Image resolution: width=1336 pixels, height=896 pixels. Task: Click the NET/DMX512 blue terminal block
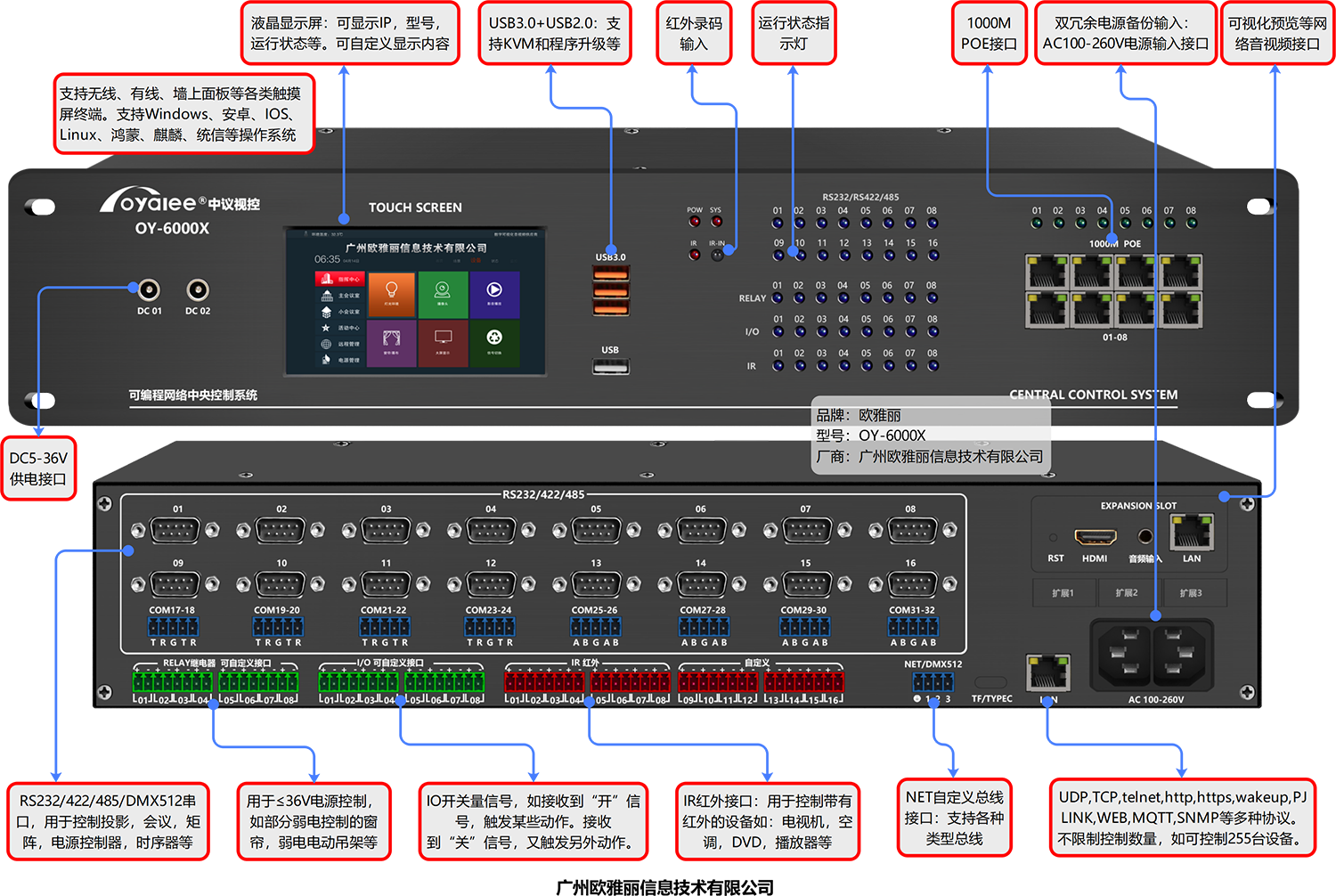click(x=933, y=682)
